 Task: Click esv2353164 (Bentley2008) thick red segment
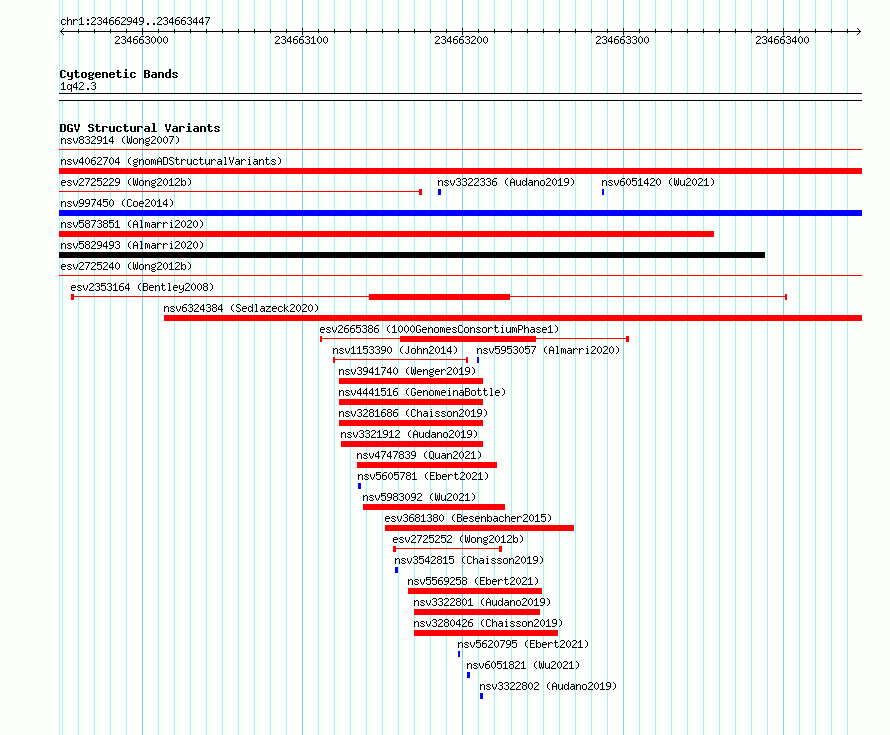point(439,297)
